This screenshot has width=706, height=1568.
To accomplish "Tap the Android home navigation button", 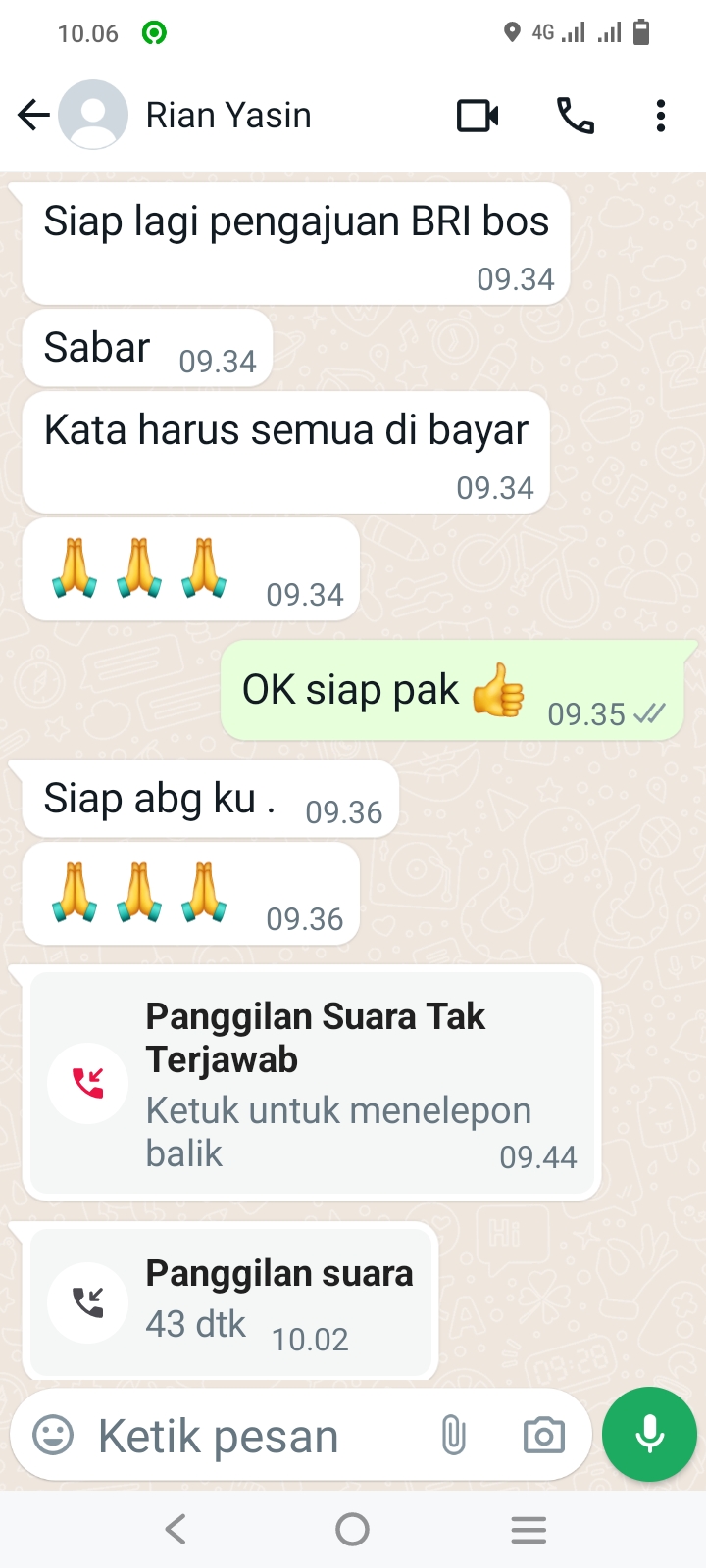I will [x=352, y=1529].
